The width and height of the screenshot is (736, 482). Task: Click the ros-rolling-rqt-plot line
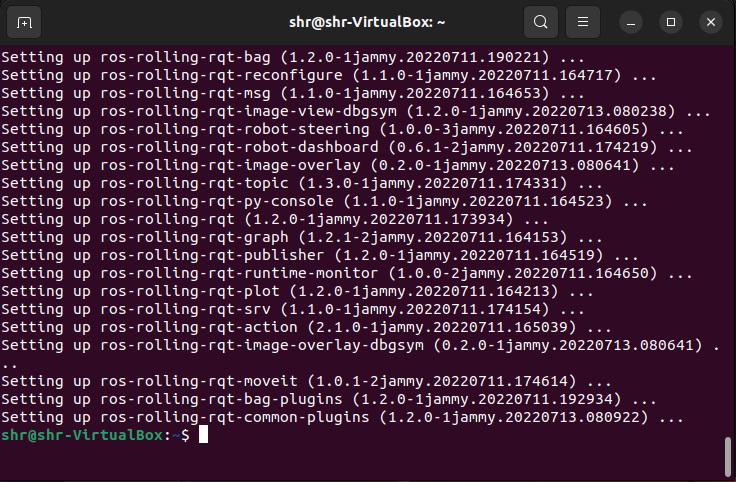[x=297, y=291]
